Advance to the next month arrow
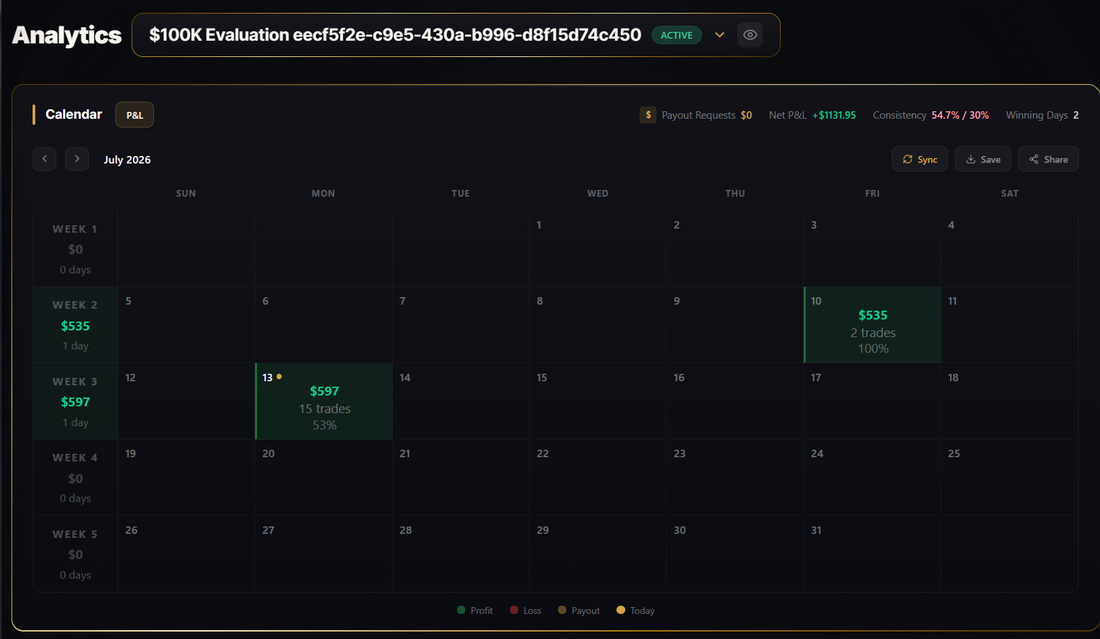This screenshot has height=639, width=1100. 77,159
